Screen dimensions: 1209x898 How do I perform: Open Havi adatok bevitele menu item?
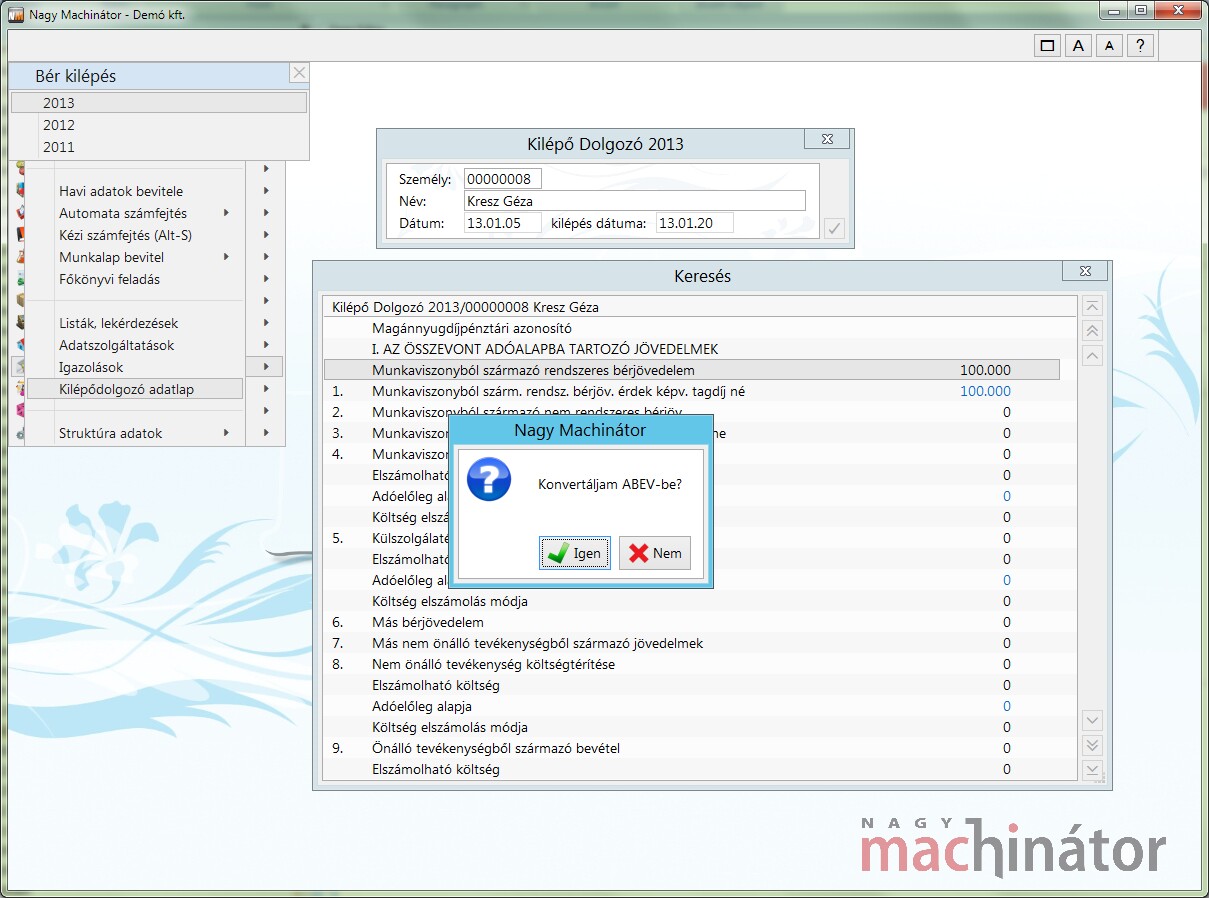click(135, 191)
